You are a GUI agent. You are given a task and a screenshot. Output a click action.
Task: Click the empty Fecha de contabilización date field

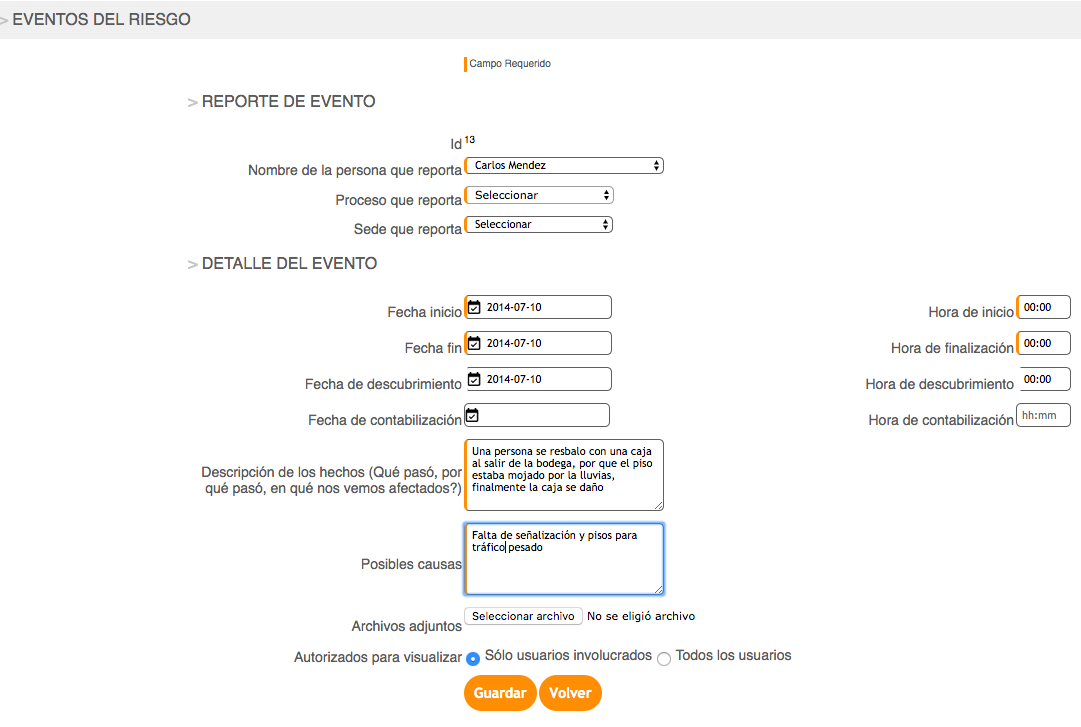[538, 416]
